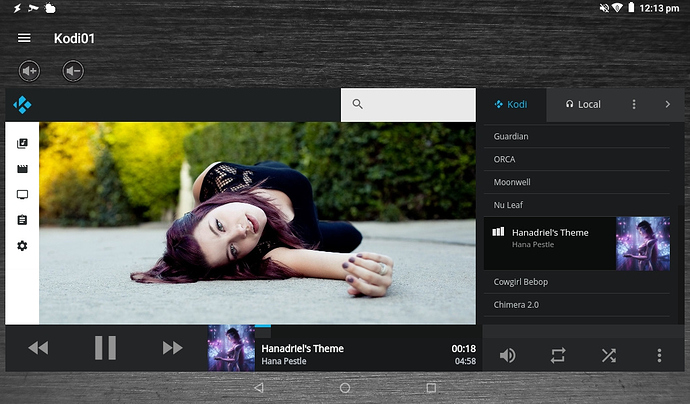Open the player more options menu
Screen dimensions: 690x404
(x=659, y=356)
